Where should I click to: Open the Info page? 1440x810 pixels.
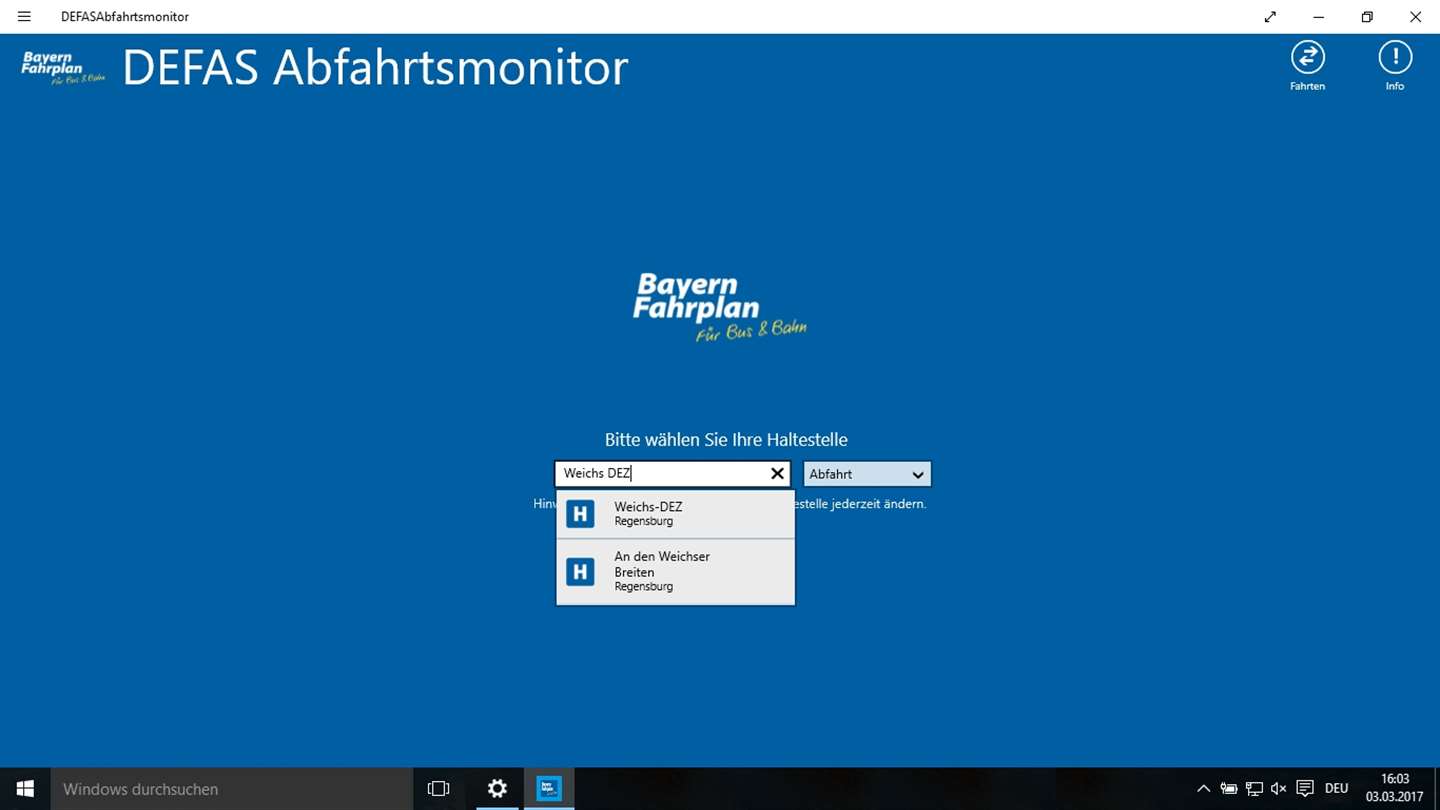pos(1394,66)
